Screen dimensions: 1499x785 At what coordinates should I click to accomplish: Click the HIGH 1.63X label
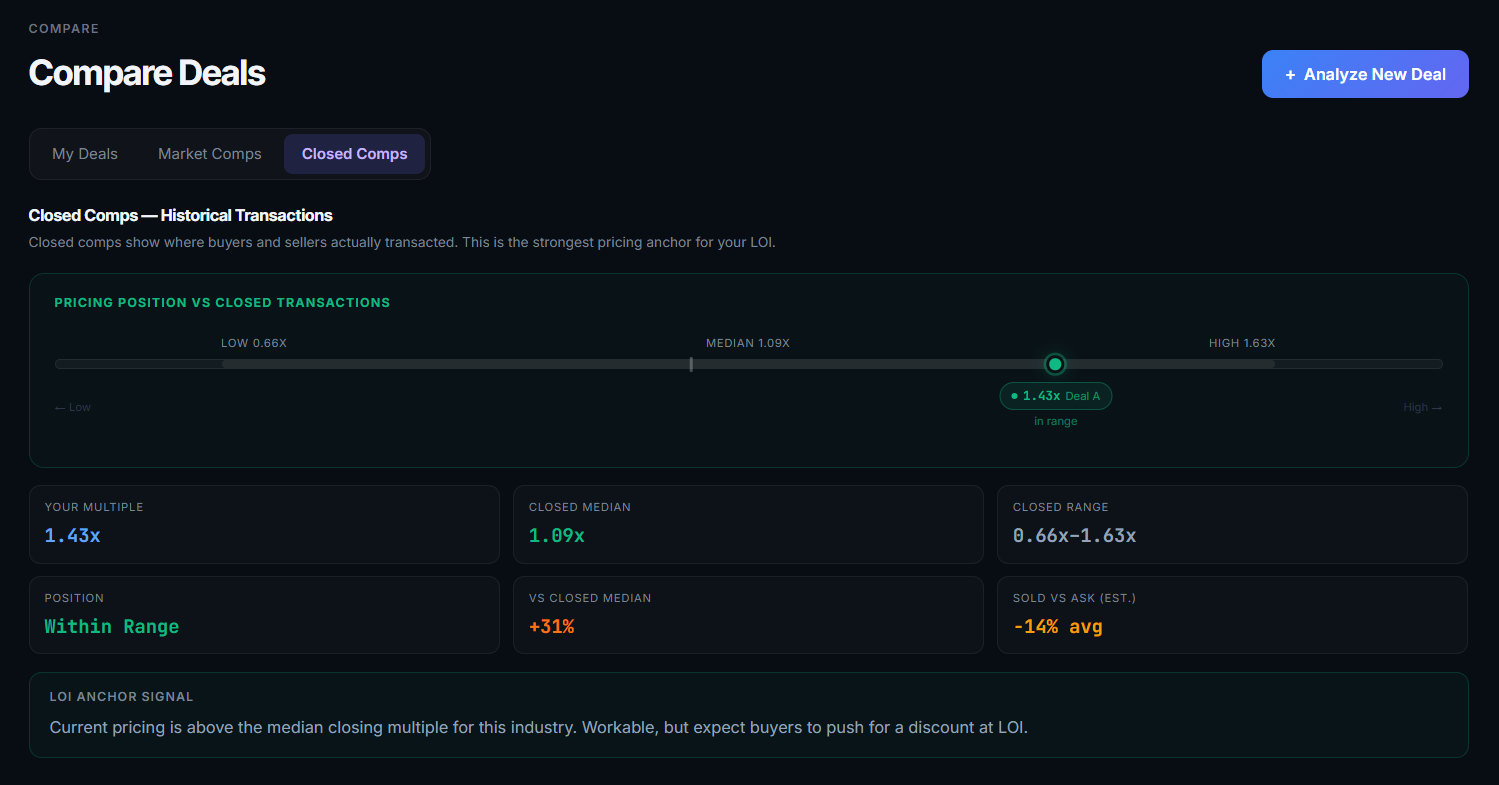click(x=1241, y=343)
